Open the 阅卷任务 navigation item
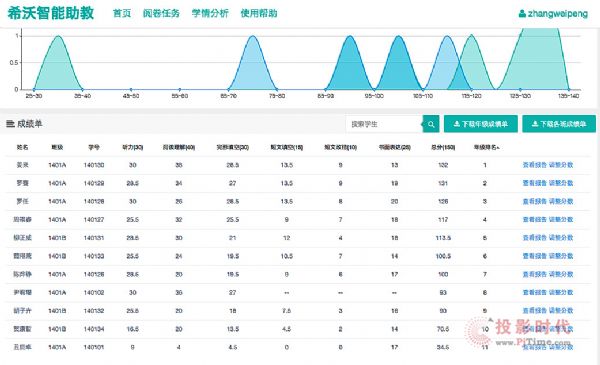 (161, 13)
